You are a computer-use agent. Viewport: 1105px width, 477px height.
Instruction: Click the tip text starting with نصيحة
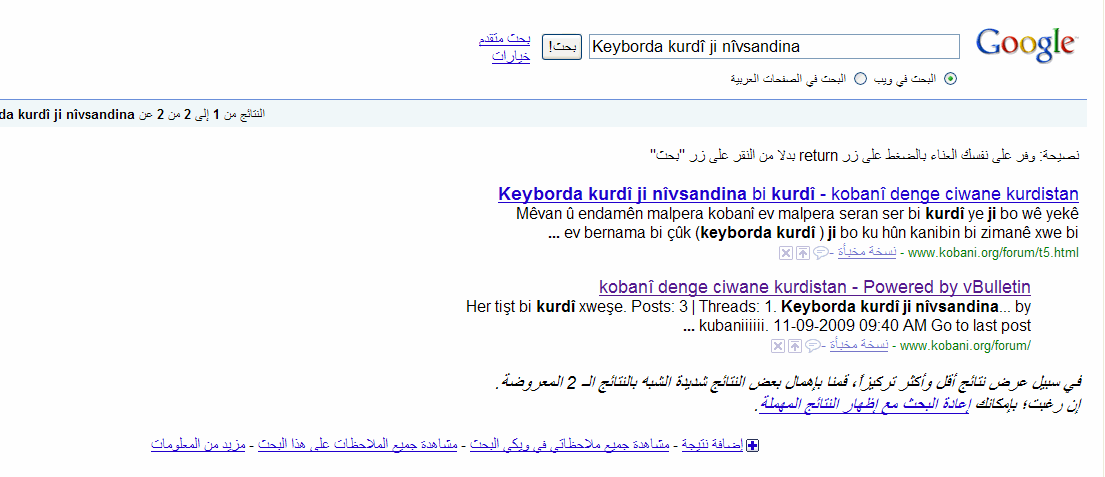coord(865,155)
